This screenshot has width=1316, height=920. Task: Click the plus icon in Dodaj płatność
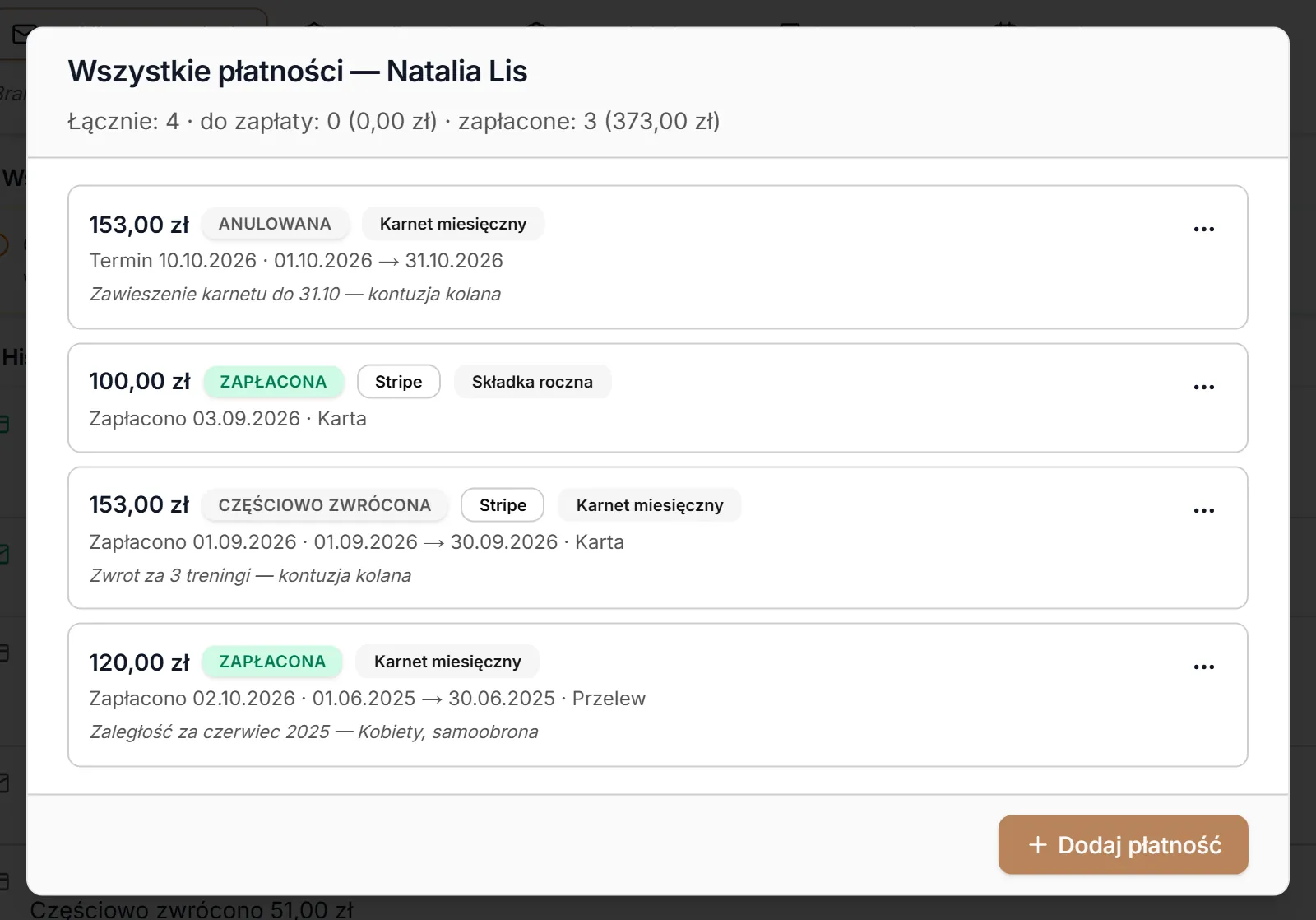coord(1038,845)
